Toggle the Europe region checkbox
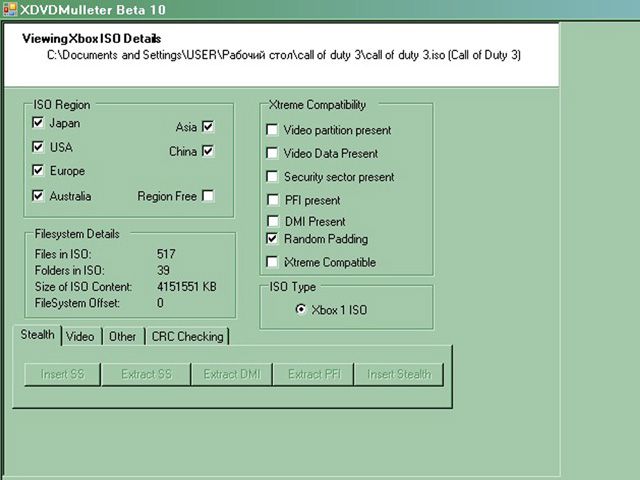 (x=38, y=170)
